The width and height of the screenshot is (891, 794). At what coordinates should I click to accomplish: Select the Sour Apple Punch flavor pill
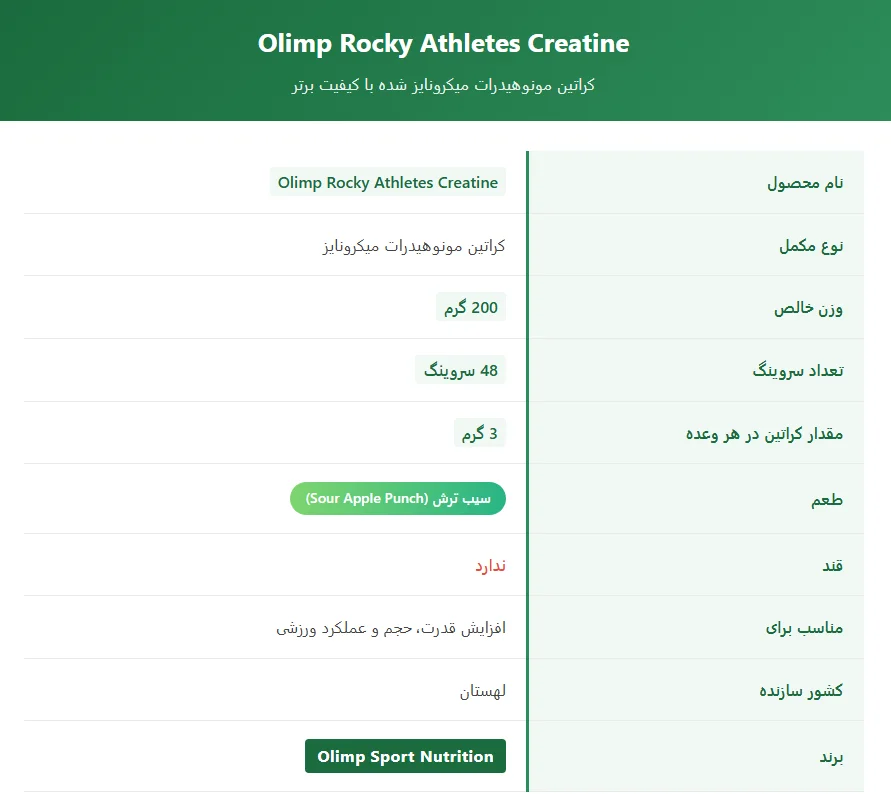pyautogui.click(x=397, y=498)
